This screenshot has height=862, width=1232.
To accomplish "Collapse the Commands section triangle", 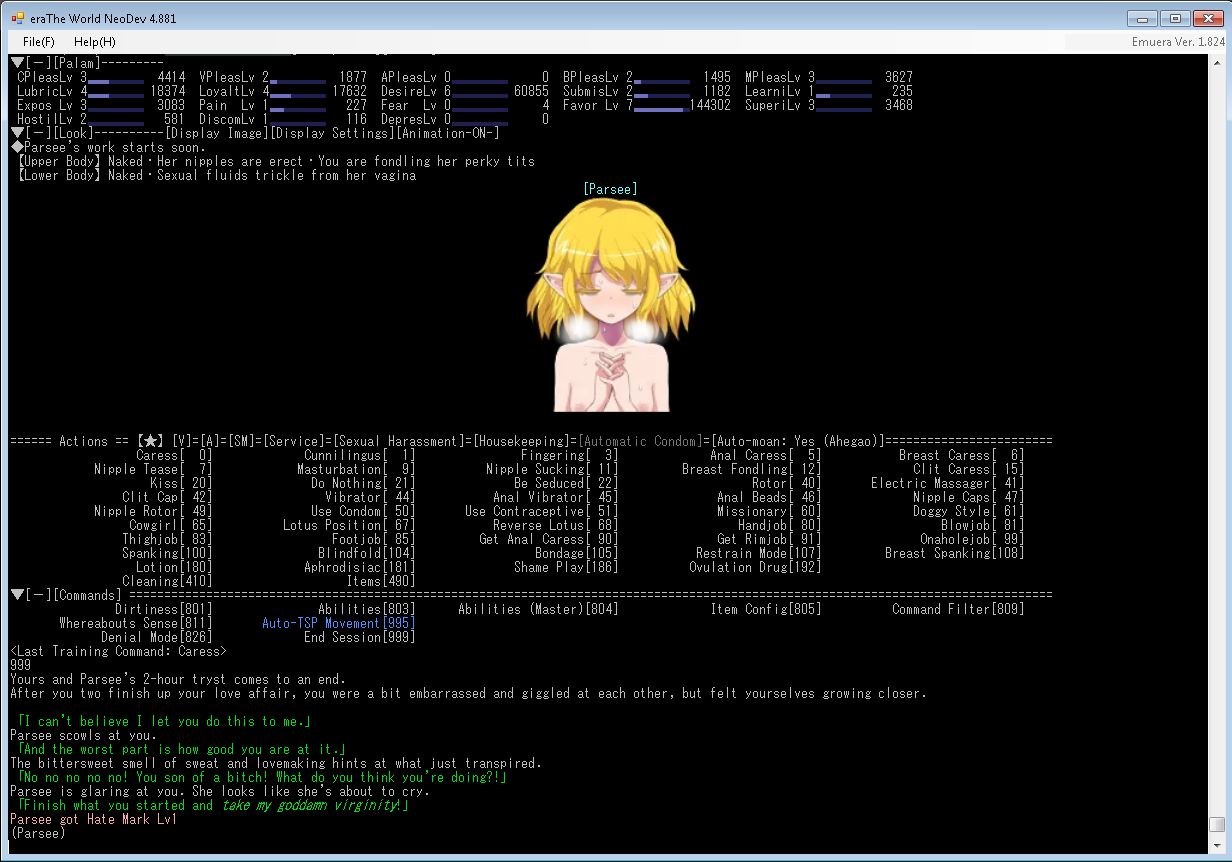I will (17, 595).
